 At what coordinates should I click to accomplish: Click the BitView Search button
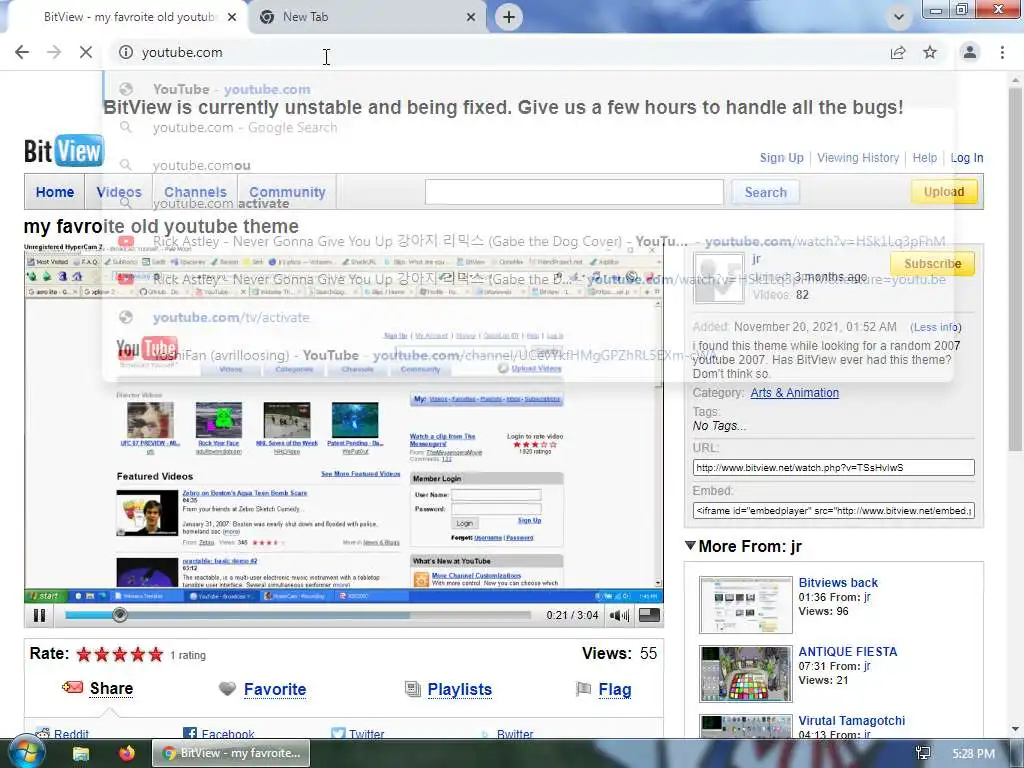coord(765,192)
